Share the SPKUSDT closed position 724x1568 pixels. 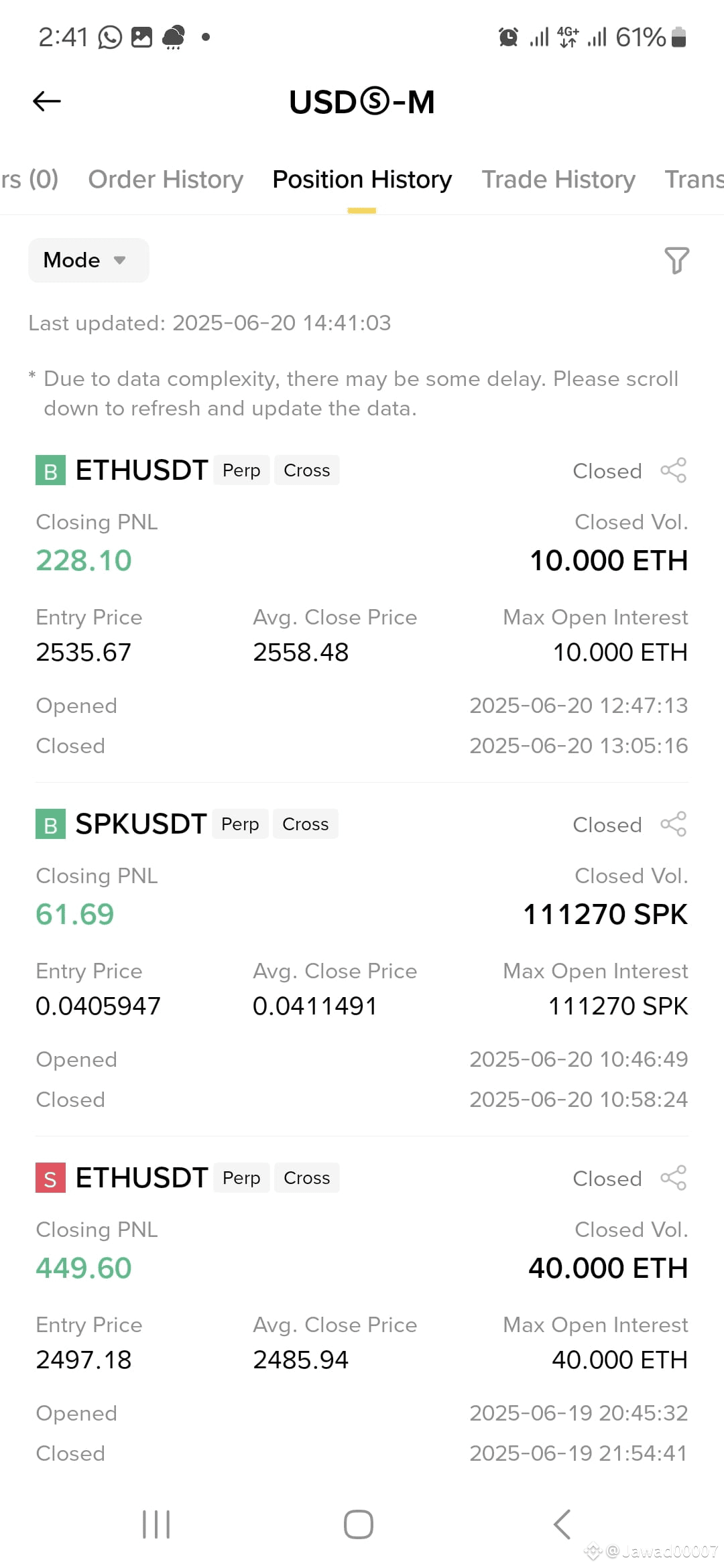(673, 824)
